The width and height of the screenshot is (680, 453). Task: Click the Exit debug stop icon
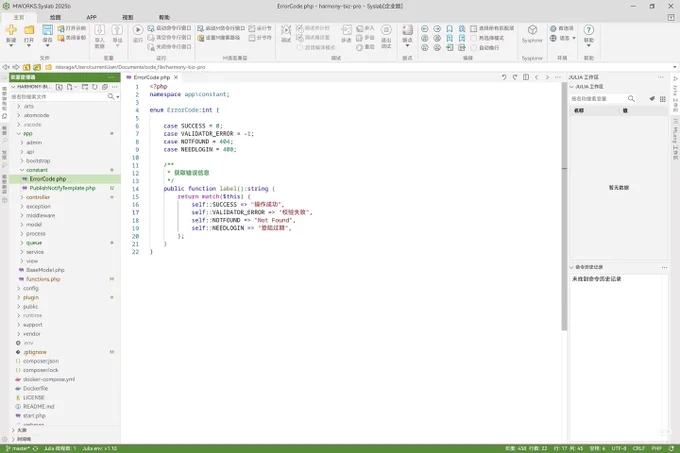(x=386, y=30)
